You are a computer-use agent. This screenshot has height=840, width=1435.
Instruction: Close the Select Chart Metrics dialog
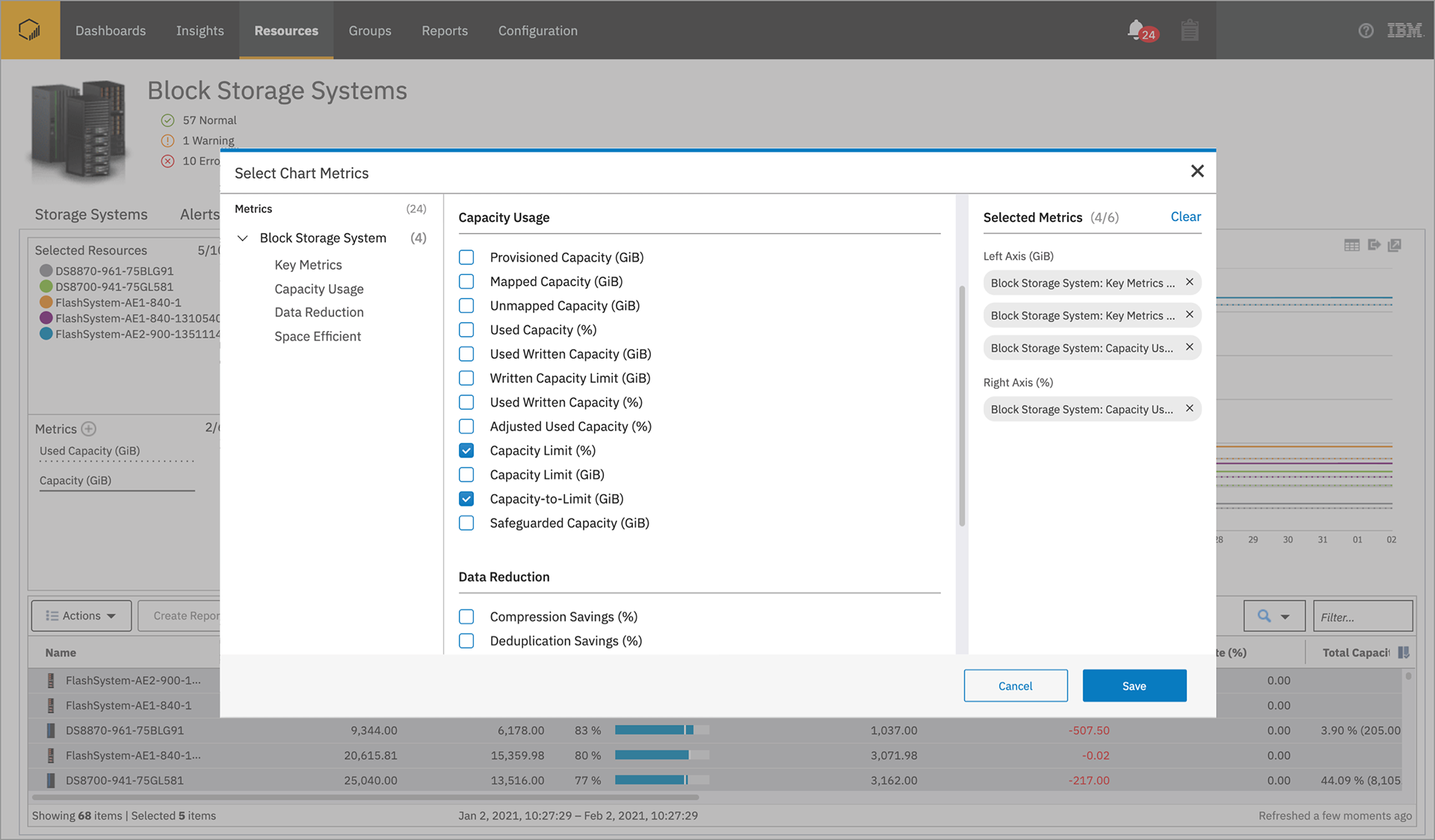pos(1197,171)
